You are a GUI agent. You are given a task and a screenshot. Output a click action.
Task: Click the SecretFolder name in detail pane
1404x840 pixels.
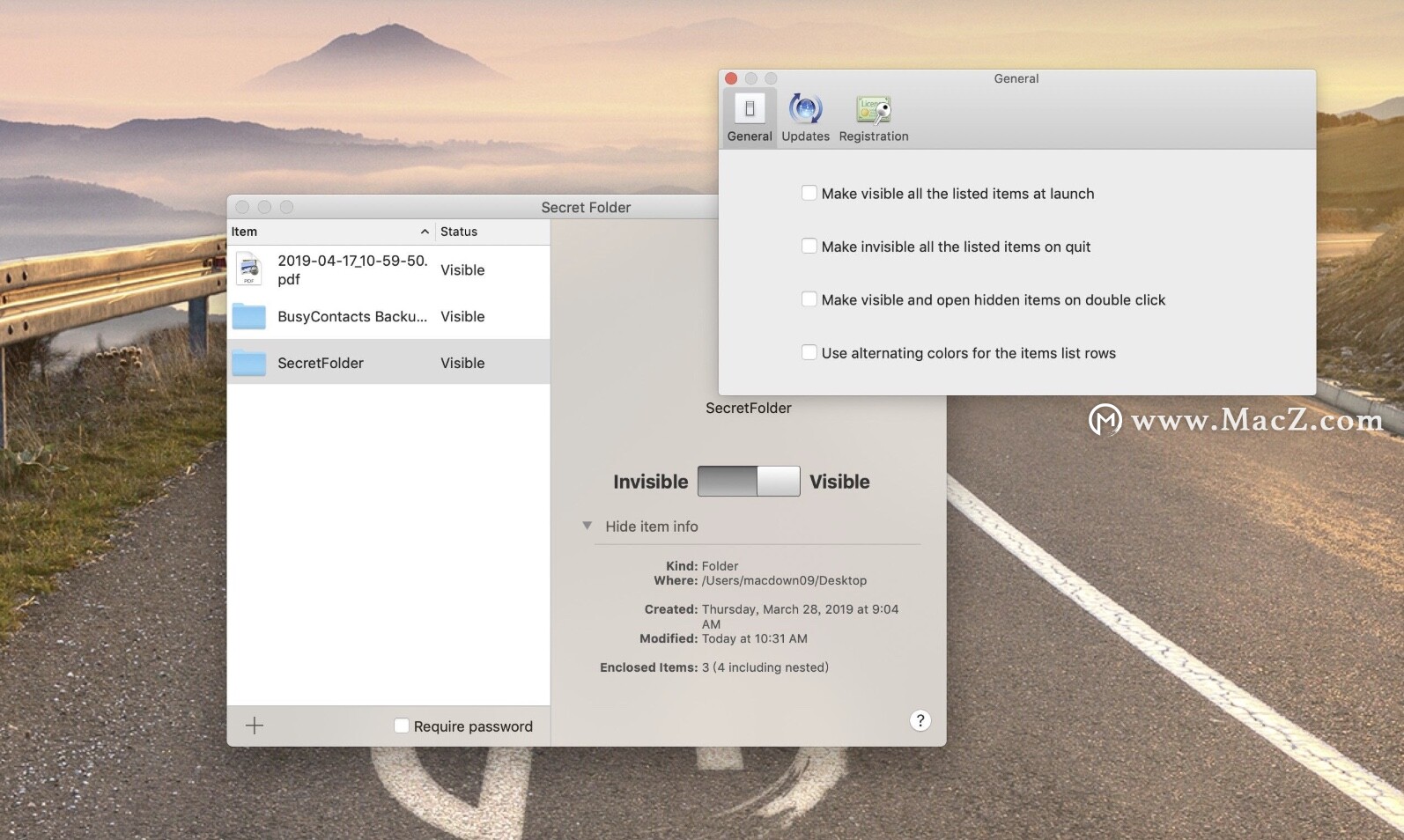(x=749, y=408)
